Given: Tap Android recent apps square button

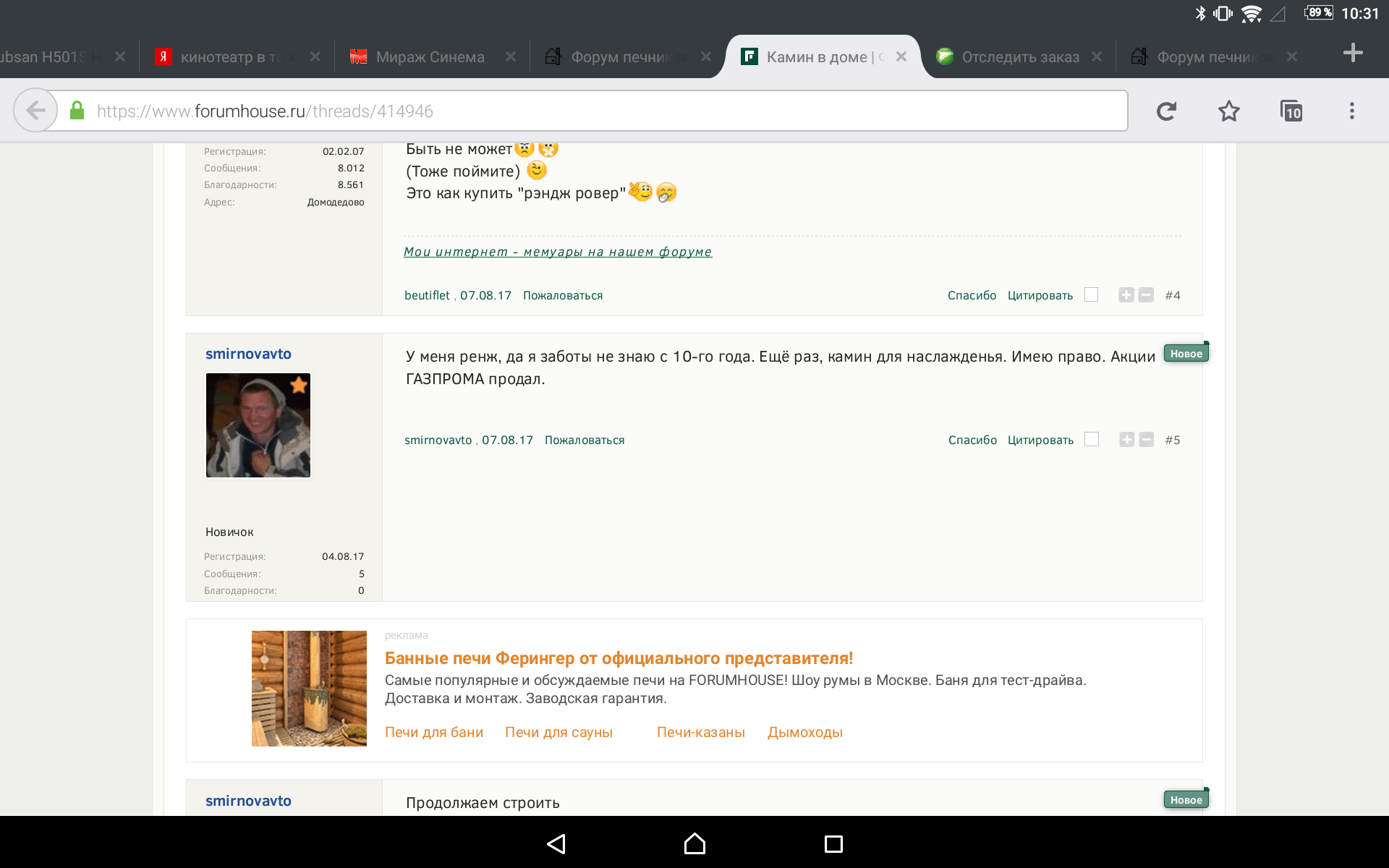Looking at the screenshot, I should coord(833,843).
